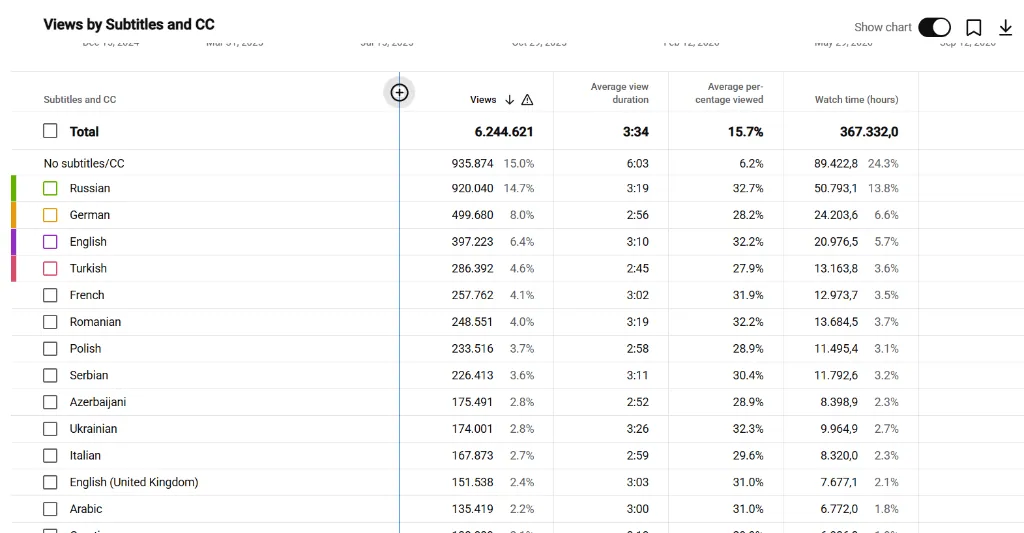
Task: Check the Total row checkbox
Action: point(50,131)
